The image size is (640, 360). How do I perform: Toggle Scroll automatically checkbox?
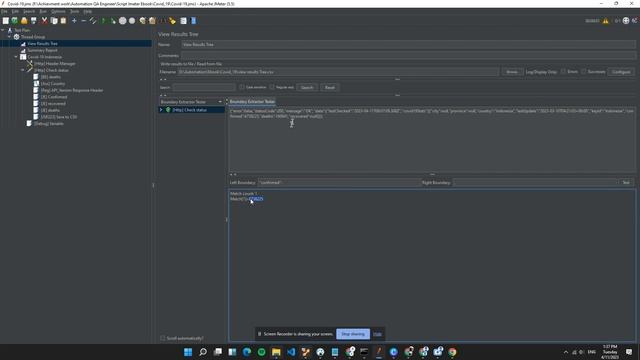[x=163, y=338]
